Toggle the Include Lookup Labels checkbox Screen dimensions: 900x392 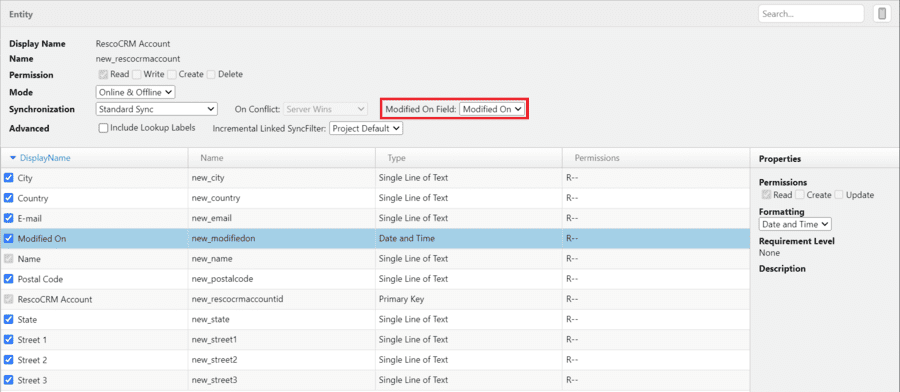coord(103,128)
